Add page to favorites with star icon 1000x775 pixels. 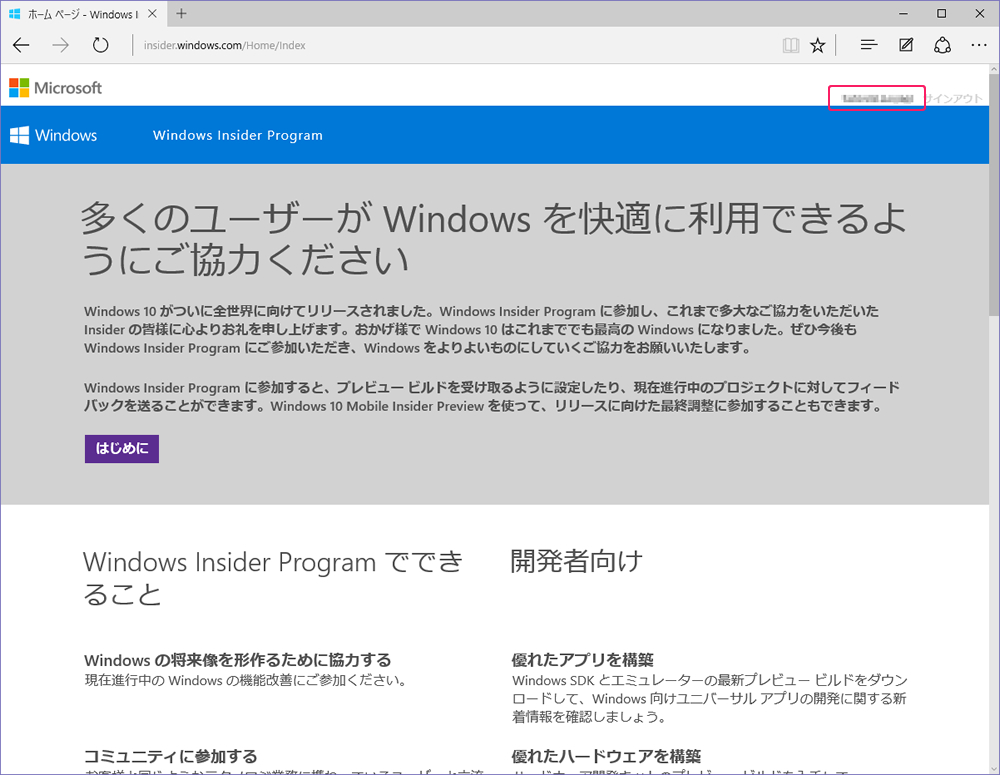818,45
